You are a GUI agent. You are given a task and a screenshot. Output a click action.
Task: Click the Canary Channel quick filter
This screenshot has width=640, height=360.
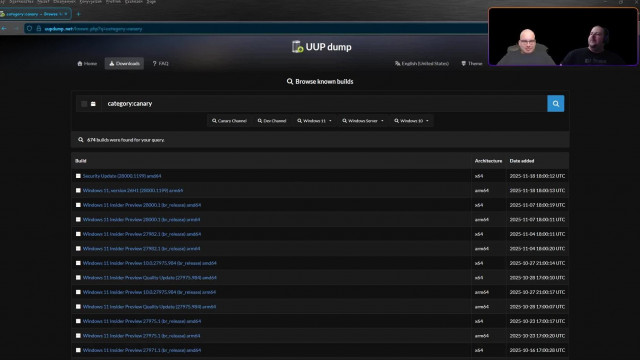229,121
